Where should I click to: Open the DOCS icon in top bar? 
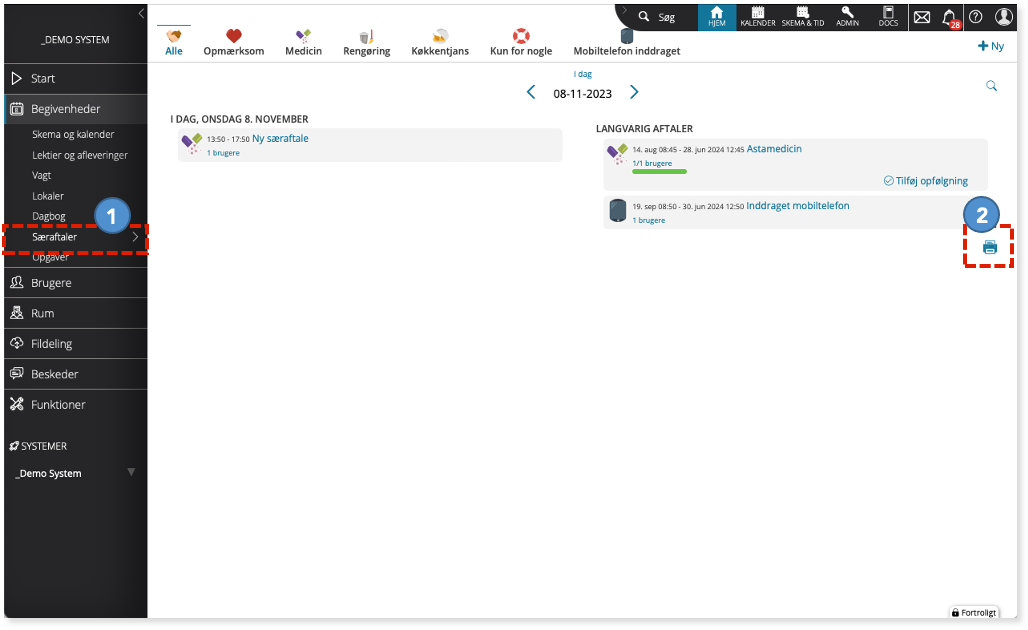coord(888,17)
